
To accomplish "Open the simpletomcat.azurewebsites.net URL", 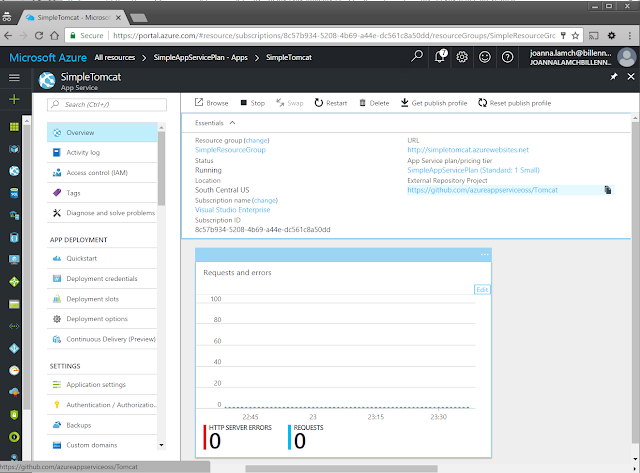I will [468, 150].
